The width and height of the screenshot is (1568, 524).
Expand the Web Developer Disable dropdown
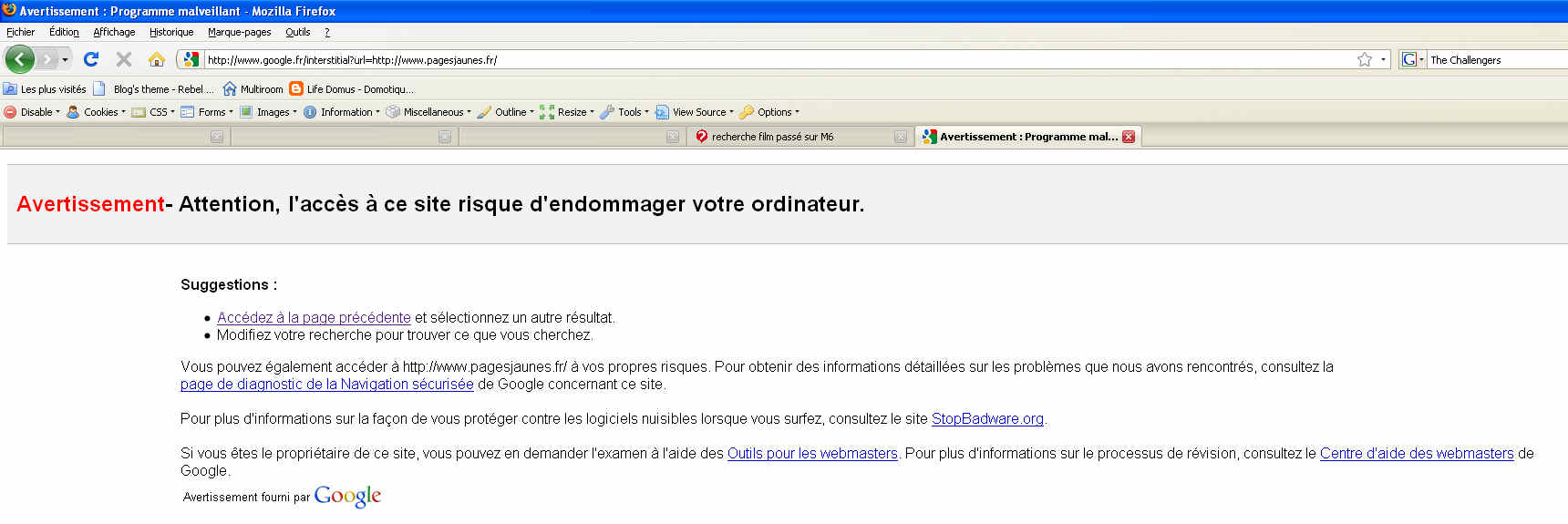(57, 112)
